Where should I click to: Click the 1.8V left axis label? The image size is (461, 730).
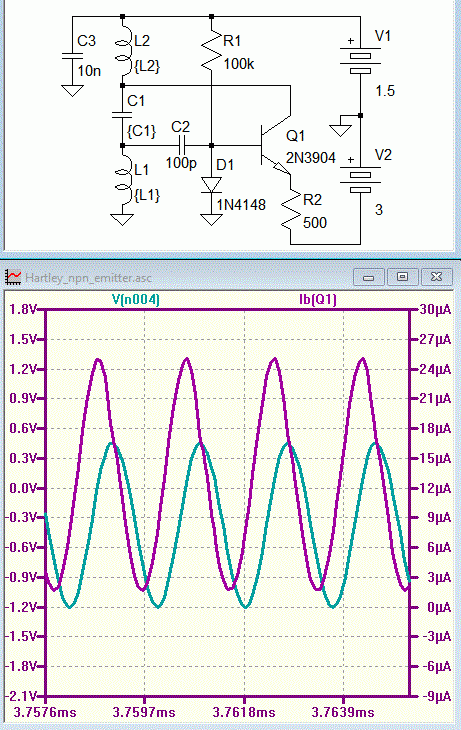pos(23,310)
